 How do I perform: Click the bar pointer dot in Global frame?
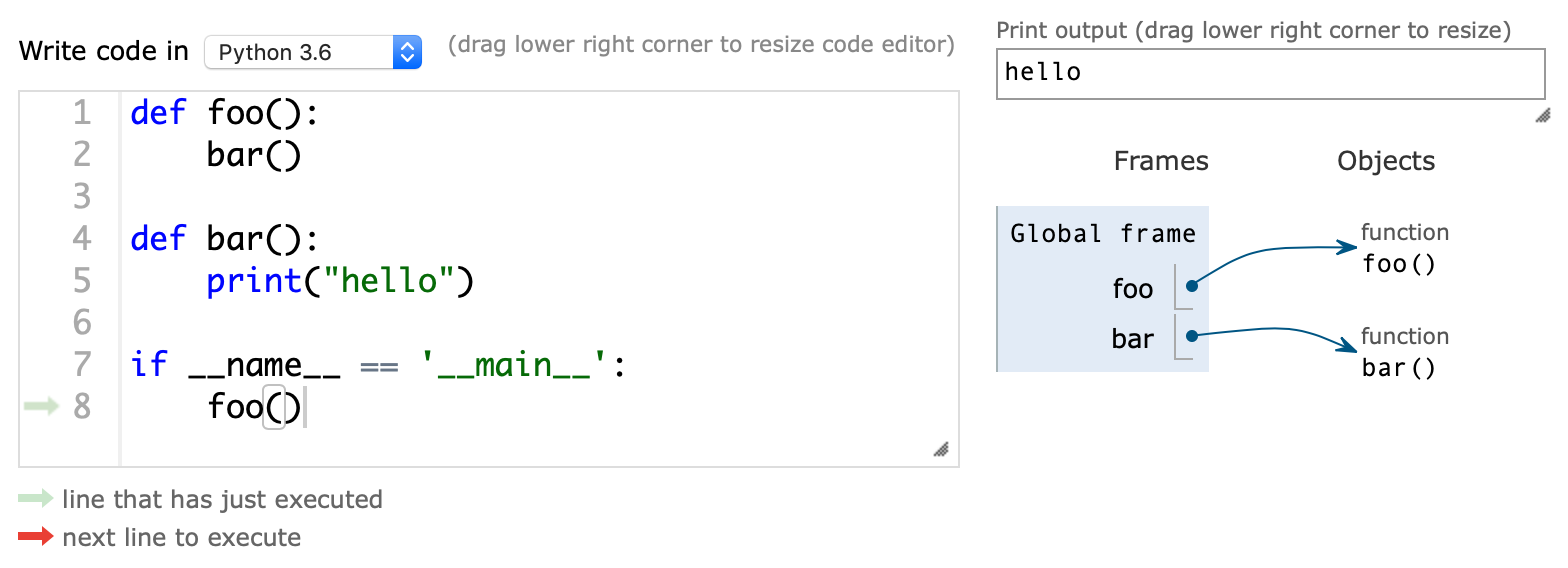coord(1192,336)
